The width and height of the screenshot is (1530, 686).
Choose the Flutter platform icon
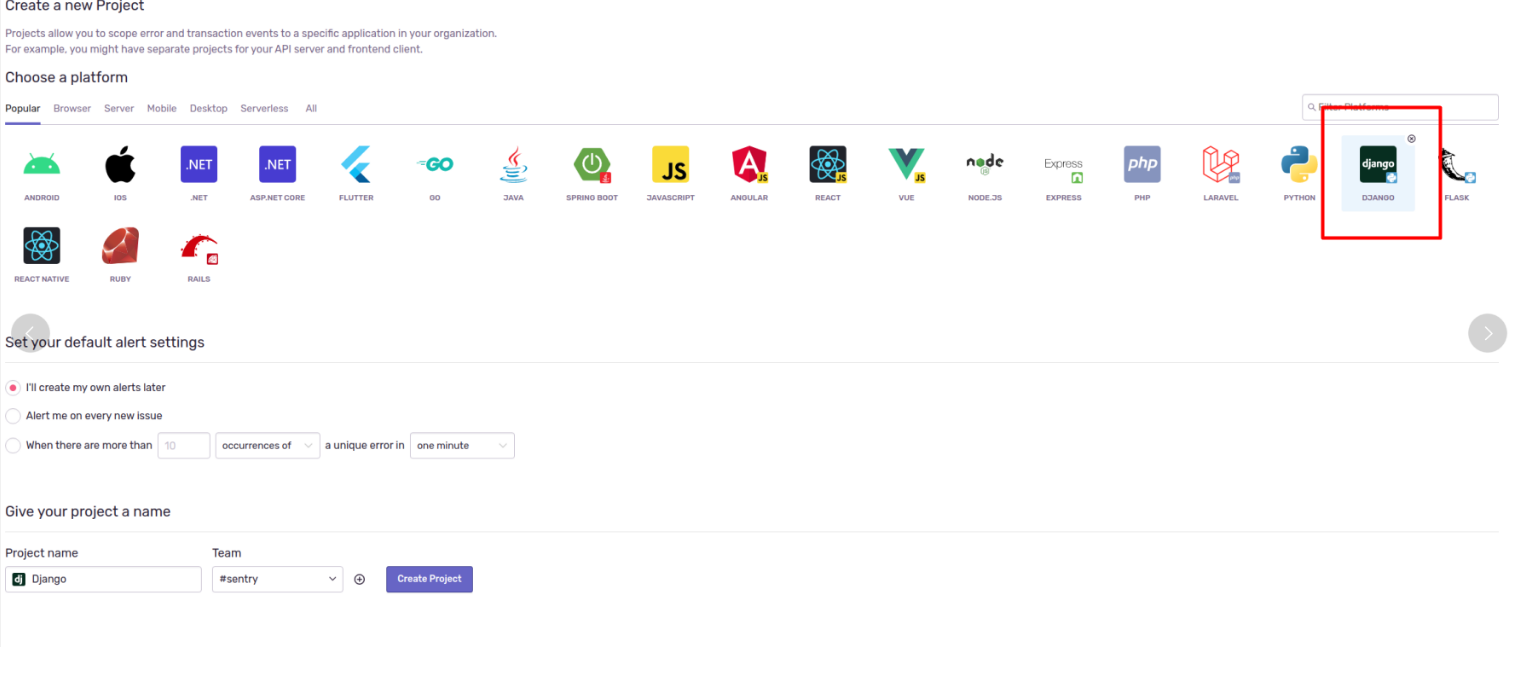click(x=356, y=164)
